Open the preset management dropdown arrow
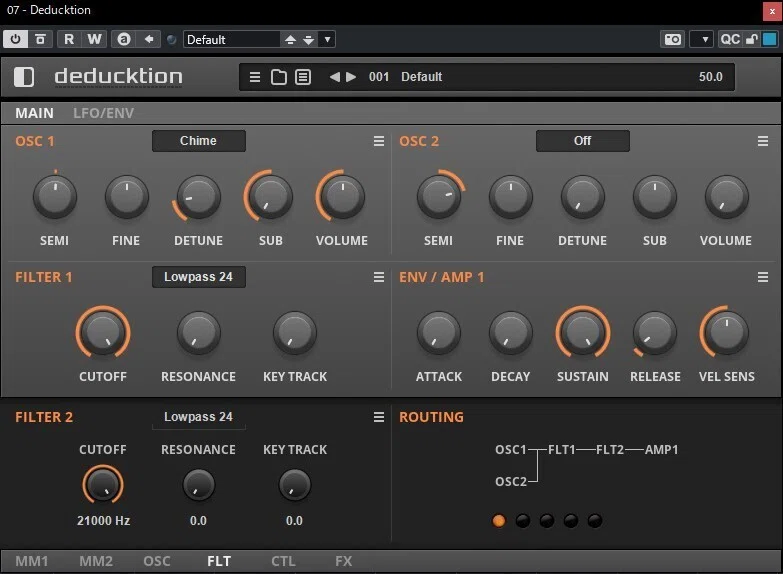The height and width of the screenshot is (574, 783). (x=327, y=39)
